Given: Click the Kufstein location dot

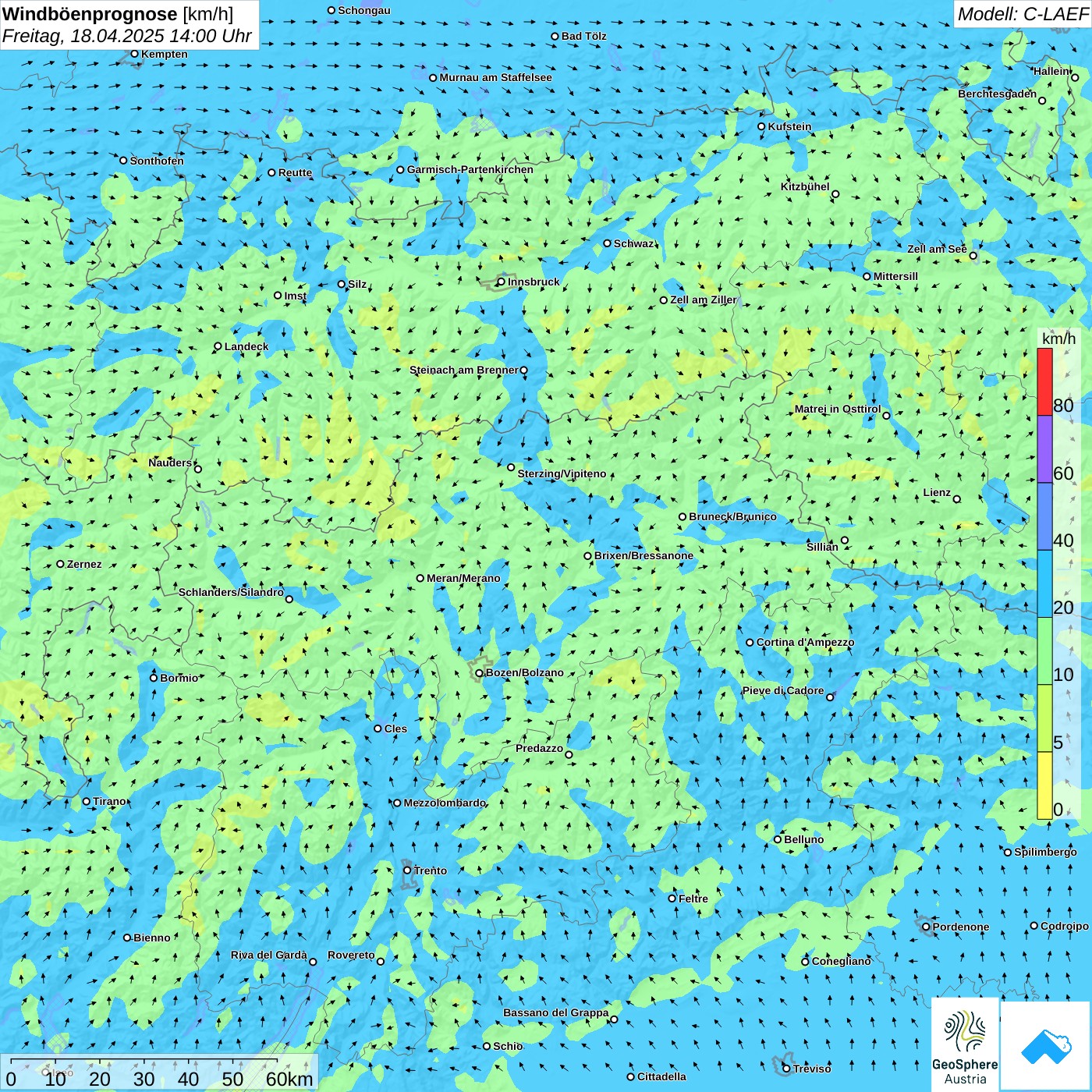Looking at the screenshot, I should pyautogui.click(x=762, y=126).
